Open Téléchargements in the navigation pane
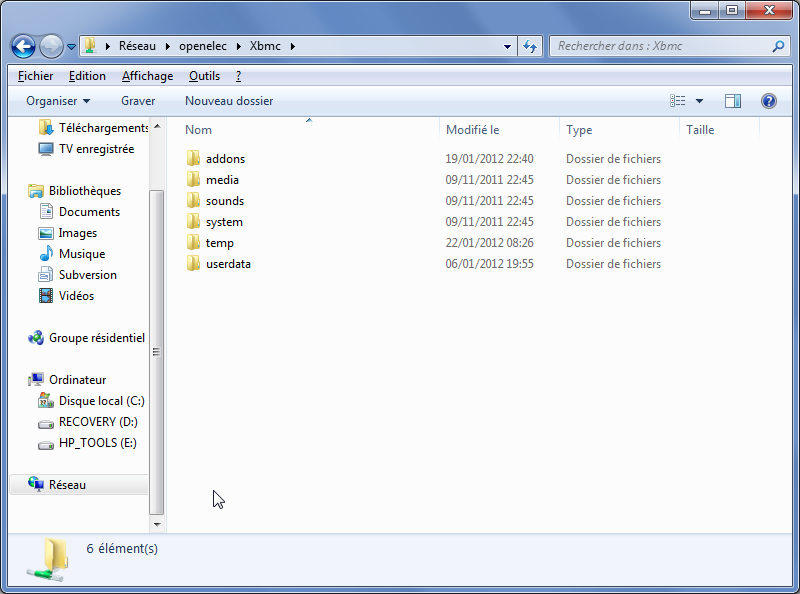Image resolution: width=800 pixels, height=594 pixels. (93, 128)
